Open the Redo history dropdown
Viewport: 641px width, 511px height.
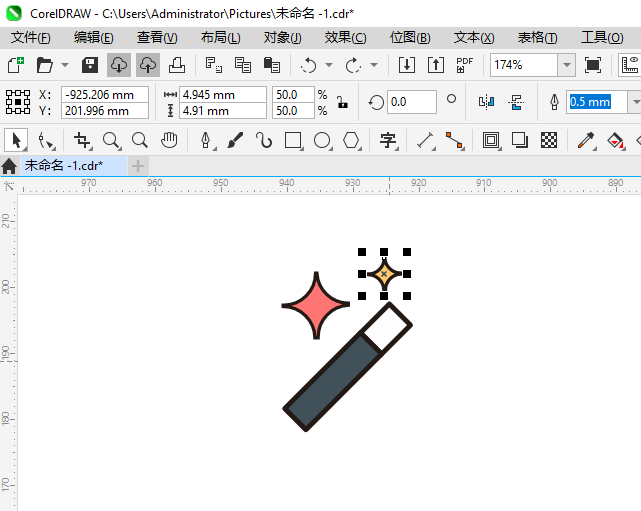[x=374, y=65]
